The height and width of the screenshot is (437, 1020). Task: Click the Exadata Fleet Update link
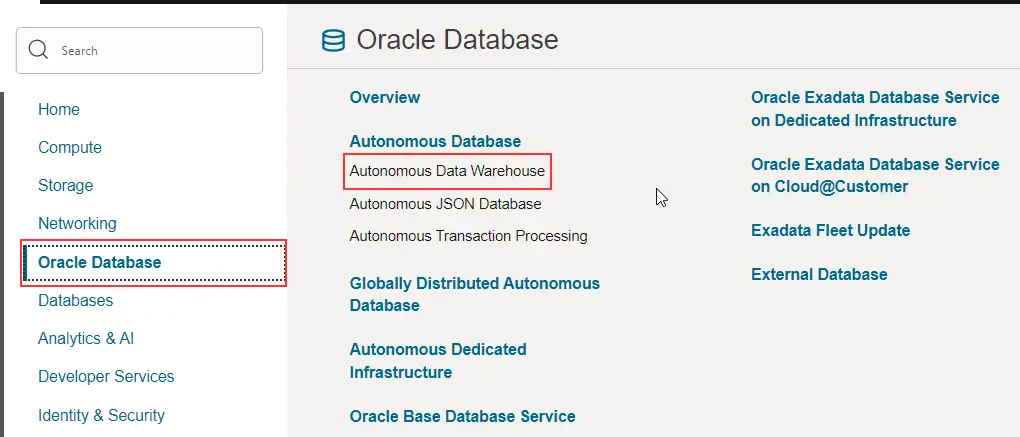tap(830, 230)
